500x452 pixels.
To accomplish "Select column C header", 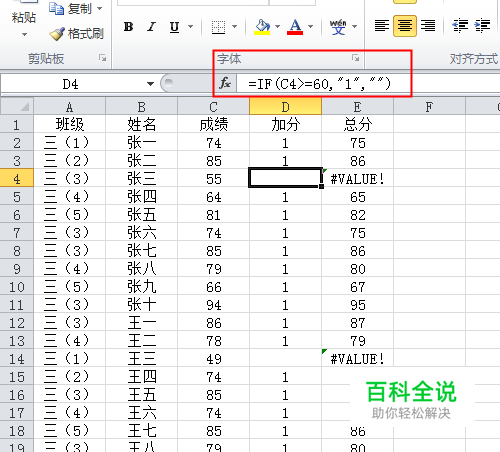I will (213, 107).
